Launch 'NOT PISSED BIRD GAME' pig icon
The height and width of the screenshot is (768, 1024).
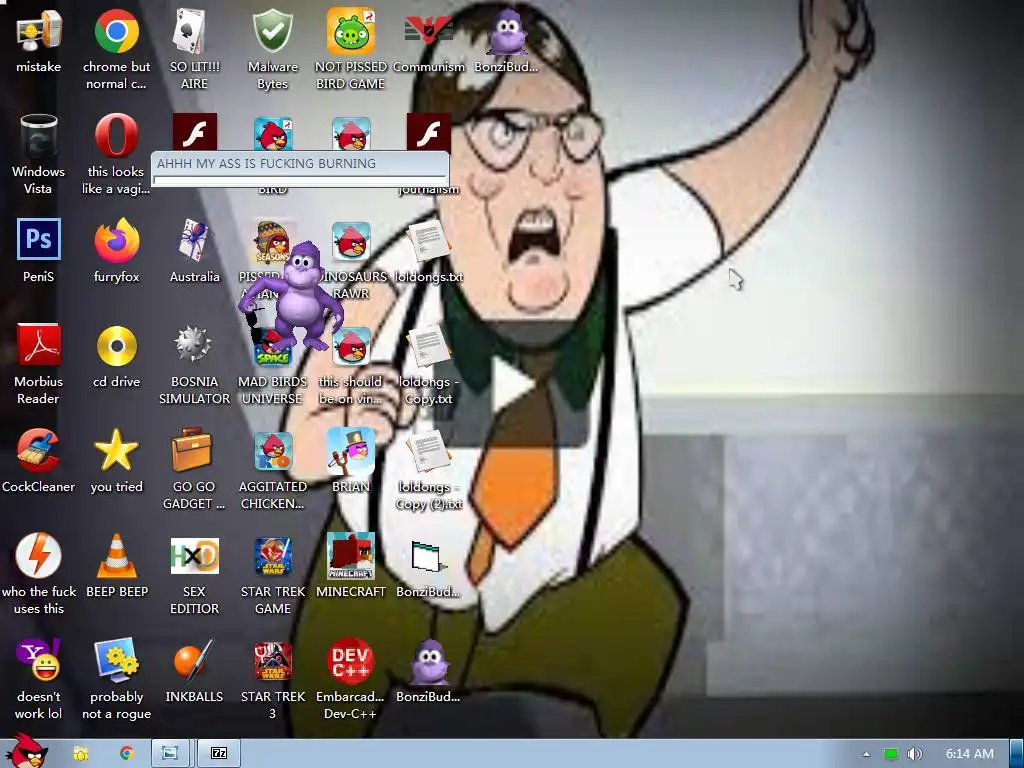click(351, 31)
